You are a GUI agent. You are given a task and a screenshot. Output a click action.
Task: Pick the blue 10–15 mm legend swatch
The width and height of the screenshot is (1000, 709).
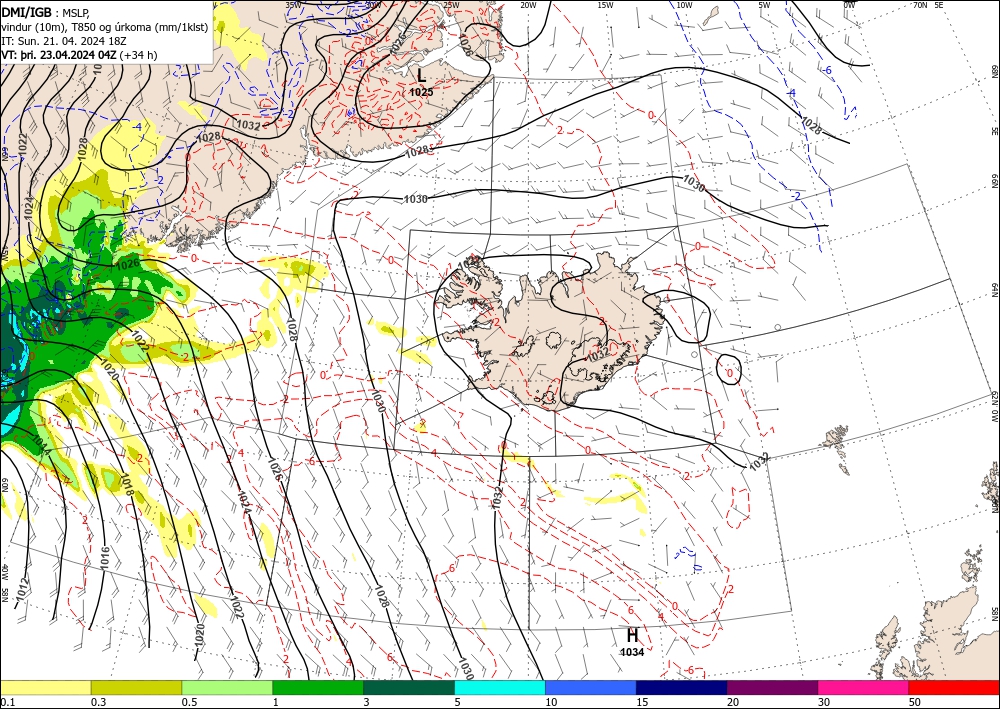tap(591, 687)
